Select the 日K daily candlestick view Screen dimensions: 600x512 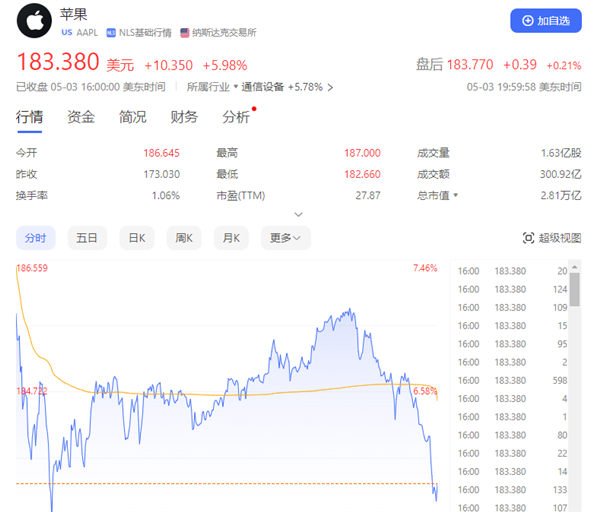(135, 238)
